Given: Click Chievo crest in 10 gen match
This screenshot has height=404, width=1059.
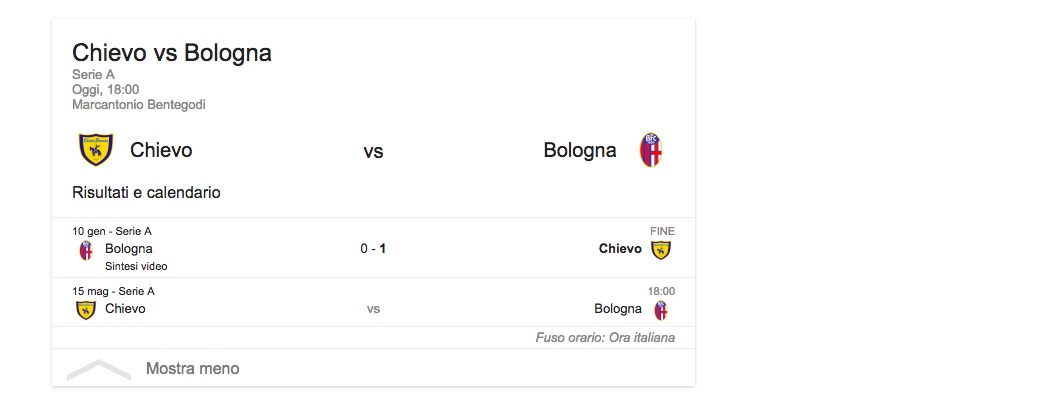Looking at the screenshot, I should [x=661, y=249].
